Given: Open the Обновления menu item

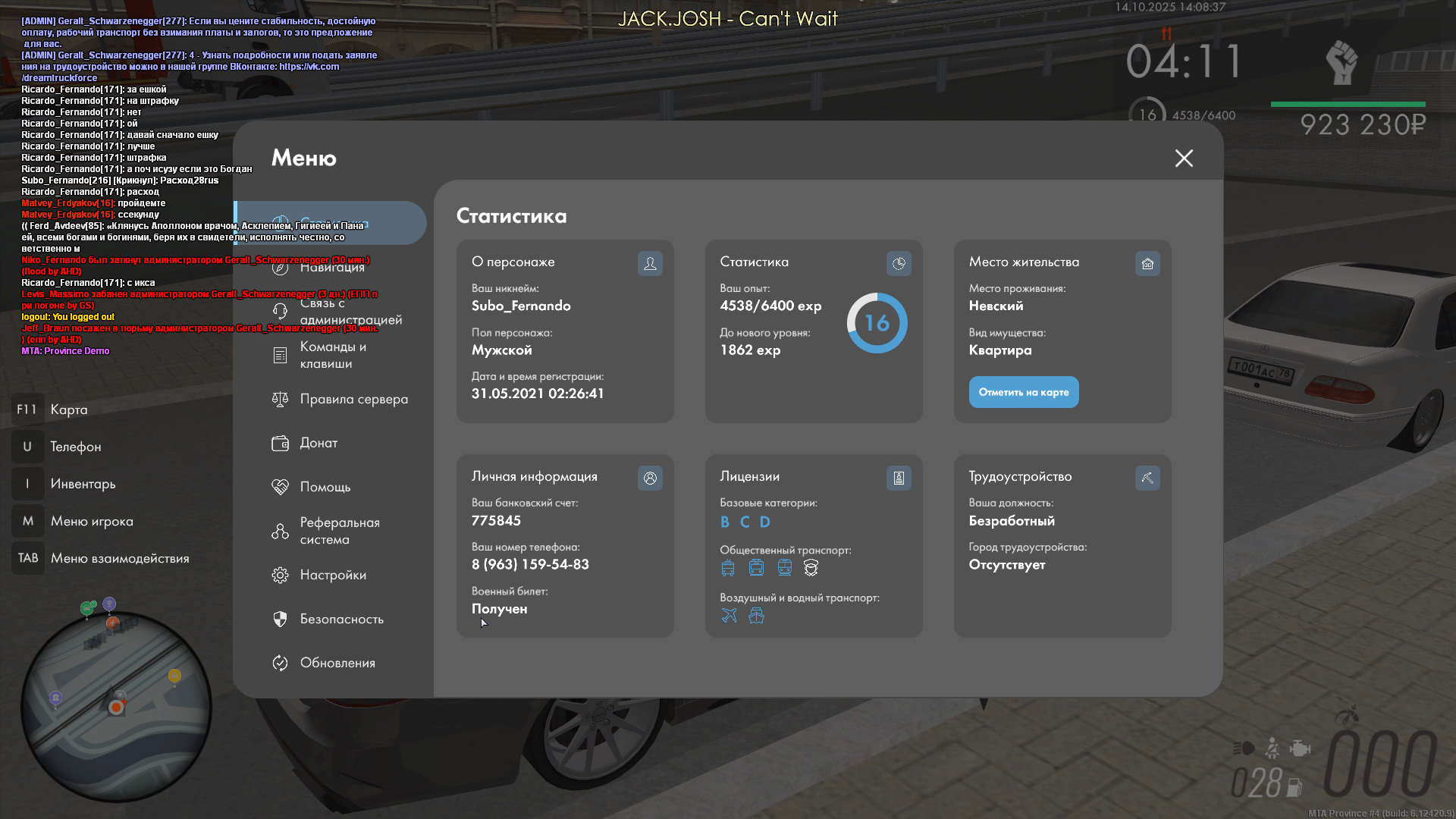Looking at the screenshot, I should tap(337, 663).
